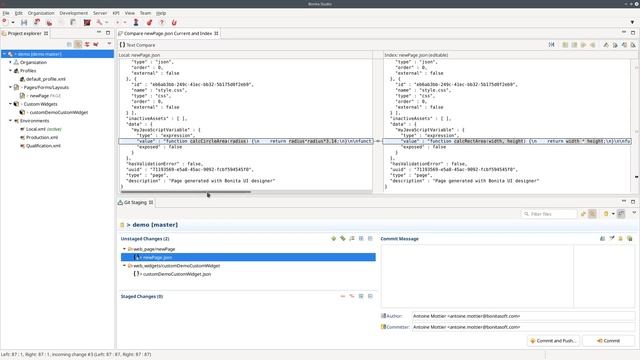Click the Commit button
This screenshot has height=360, width=640.
point(608,340)
